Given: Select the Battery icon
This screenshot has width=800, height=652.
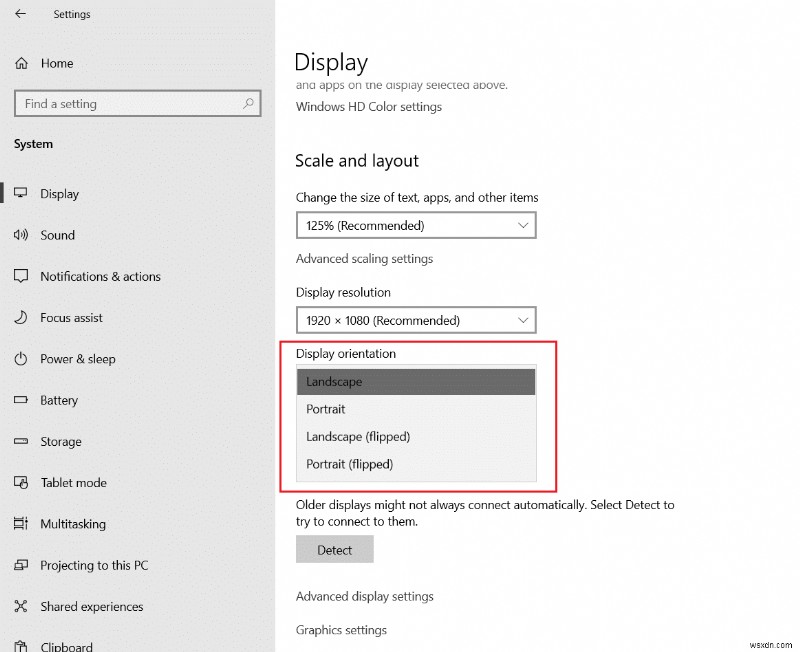Looking at the screenshot, I should [x=22, y=400].
